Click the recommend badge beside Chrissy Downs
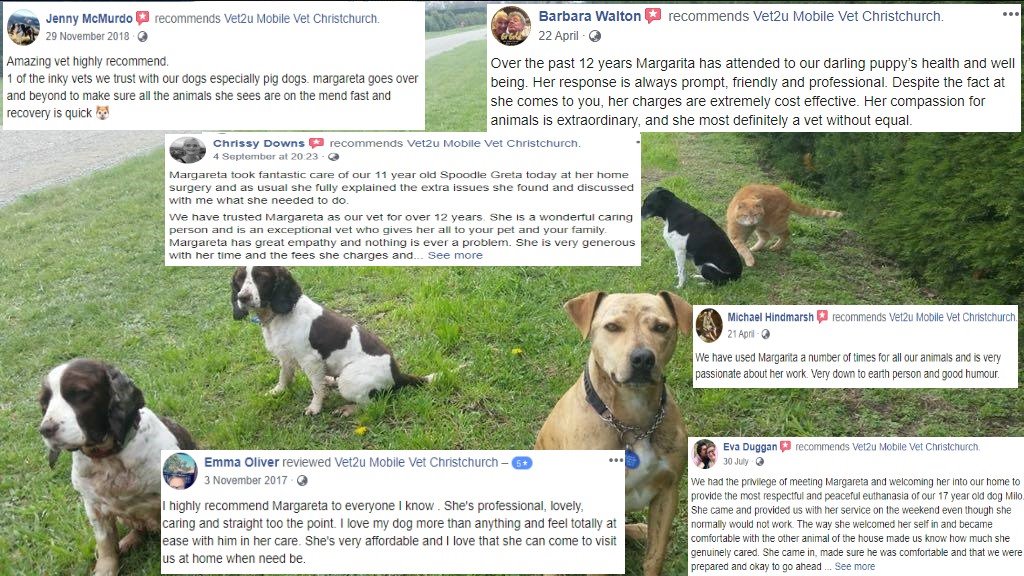The height and width of the screenshot is (576, 1024). [316, 143]
